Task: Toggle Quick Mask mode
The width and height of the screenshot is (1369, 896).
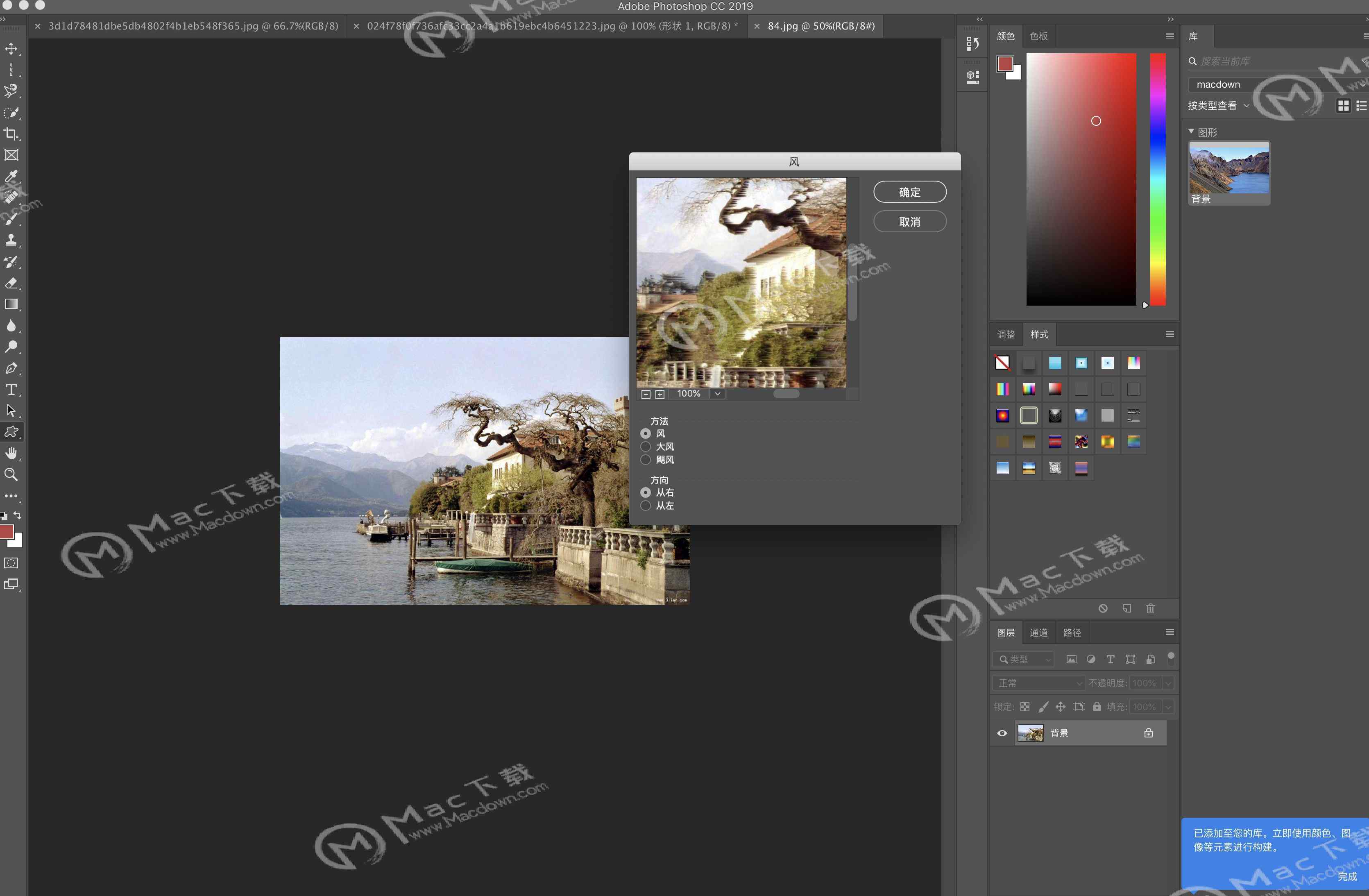Action: [11, 563]
